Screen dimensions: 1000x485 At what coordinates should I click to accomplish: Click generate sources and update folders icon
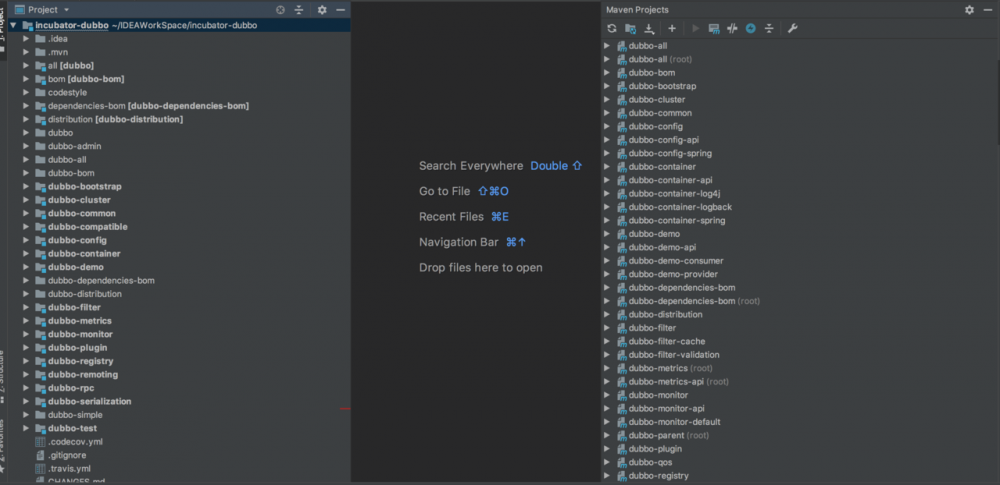630,29
